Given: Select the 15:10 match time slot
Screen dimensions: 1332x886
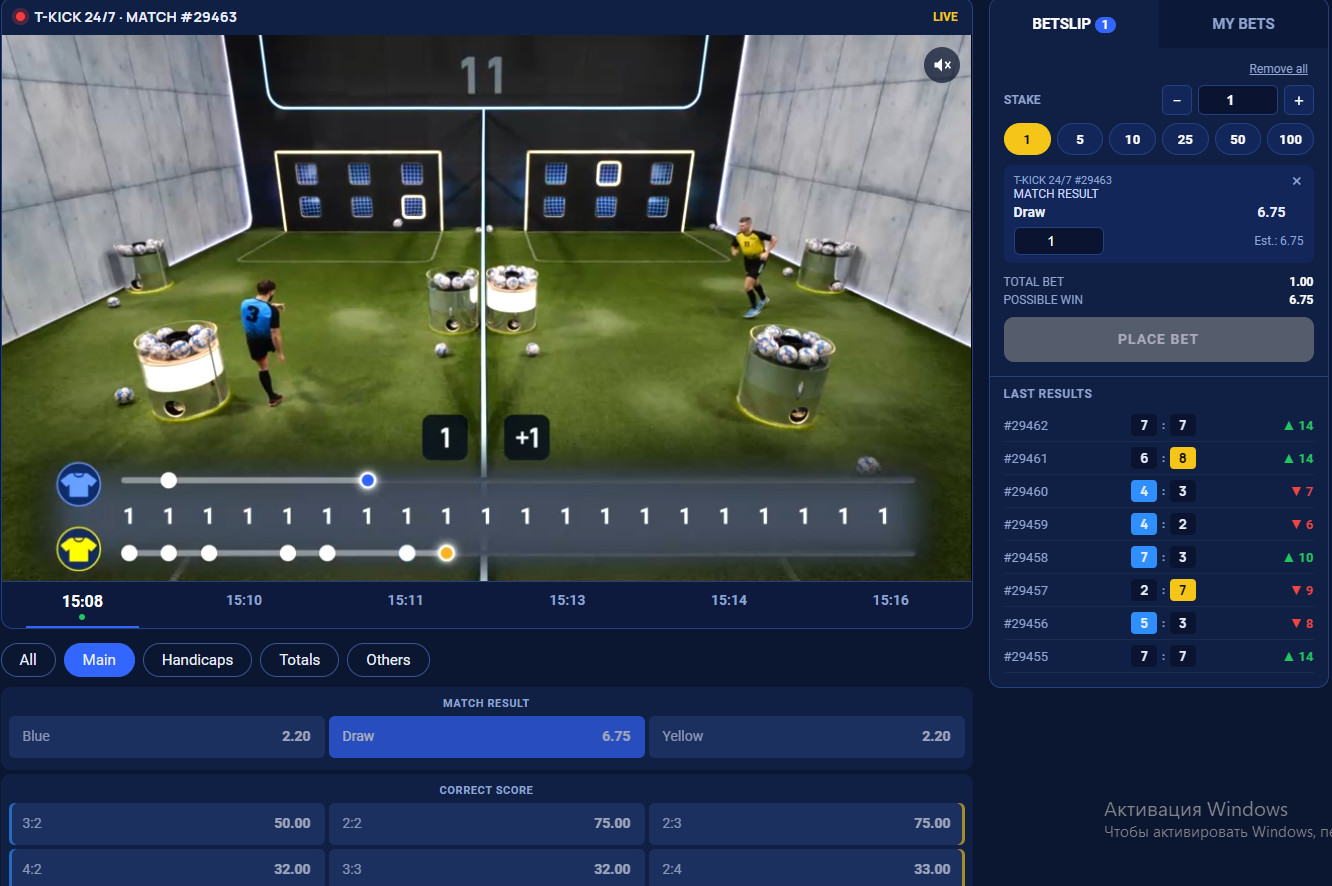Looking at the screenshot, I should [x=244, y=600].
